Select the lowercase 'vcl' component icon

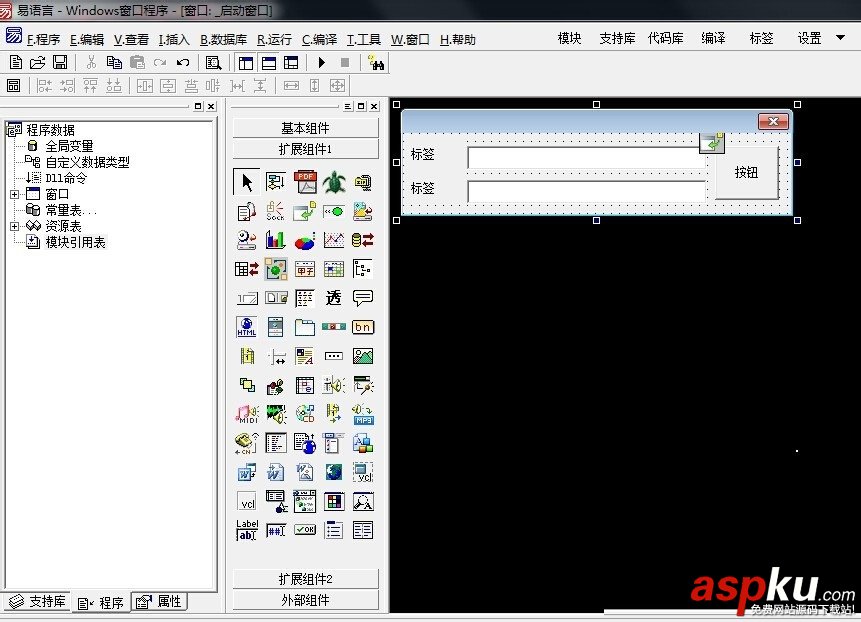pos(247,502)
